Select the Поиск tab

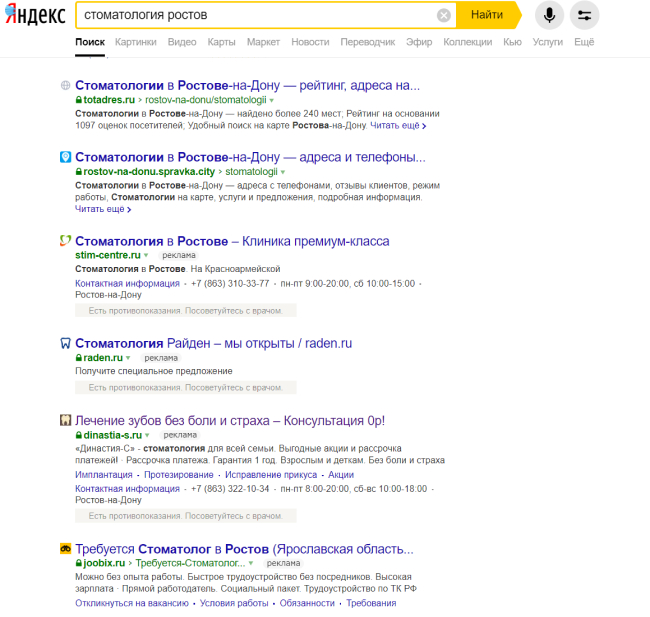click(x=90, y=42)
